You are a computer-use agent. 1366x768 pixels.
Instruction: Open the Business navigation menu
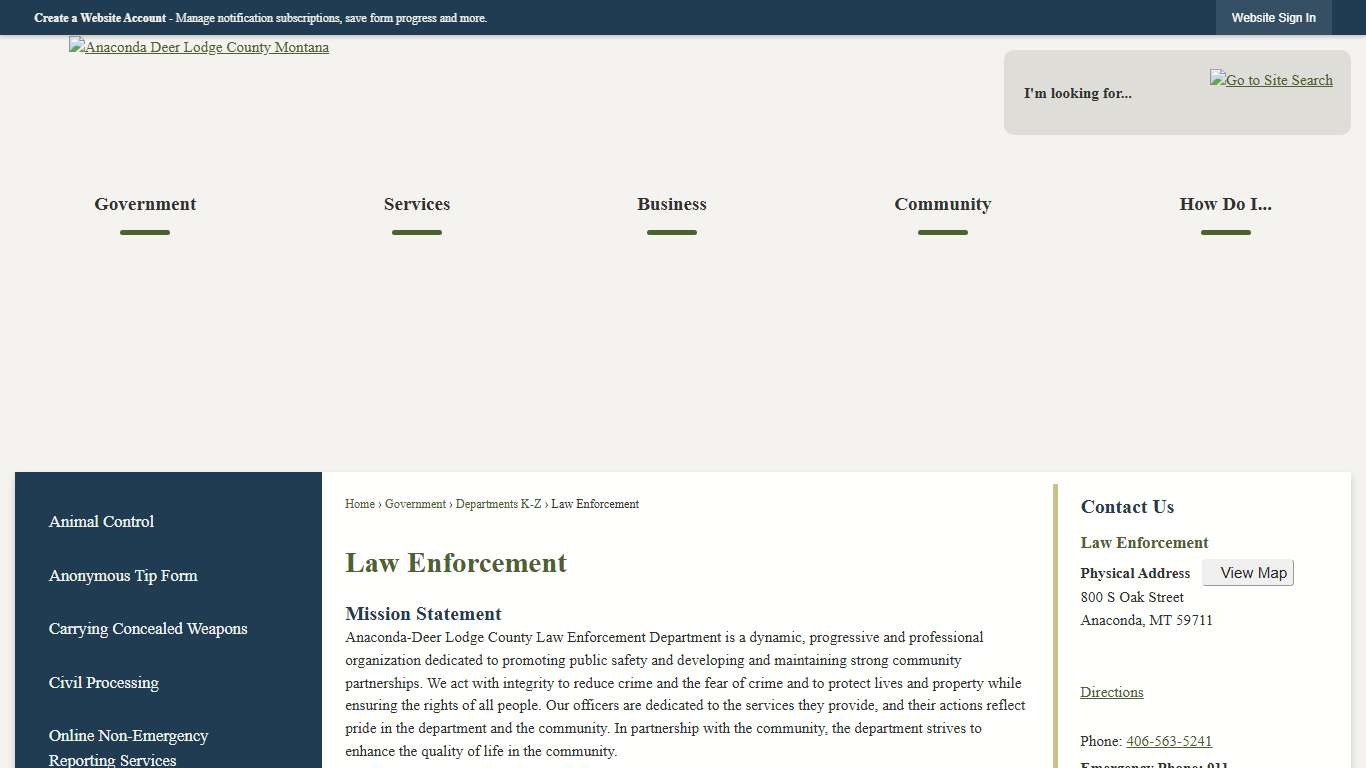pyautogui.click(x=671, y=204)
